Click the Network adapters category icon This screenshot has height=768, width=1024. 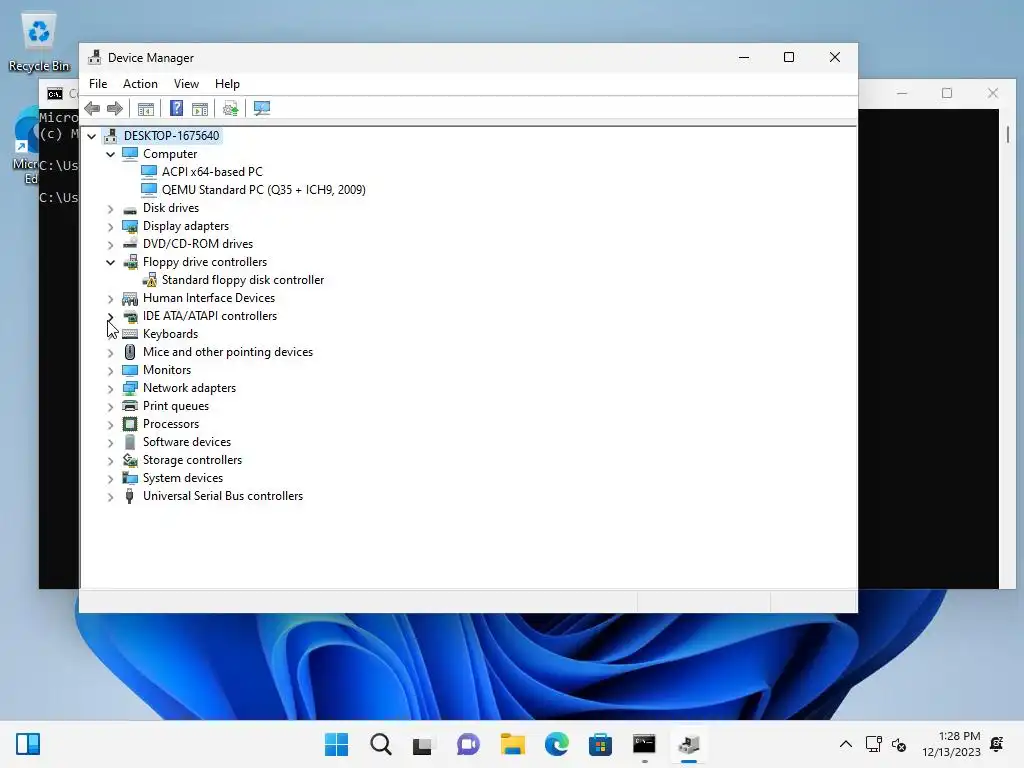(130, 388)
